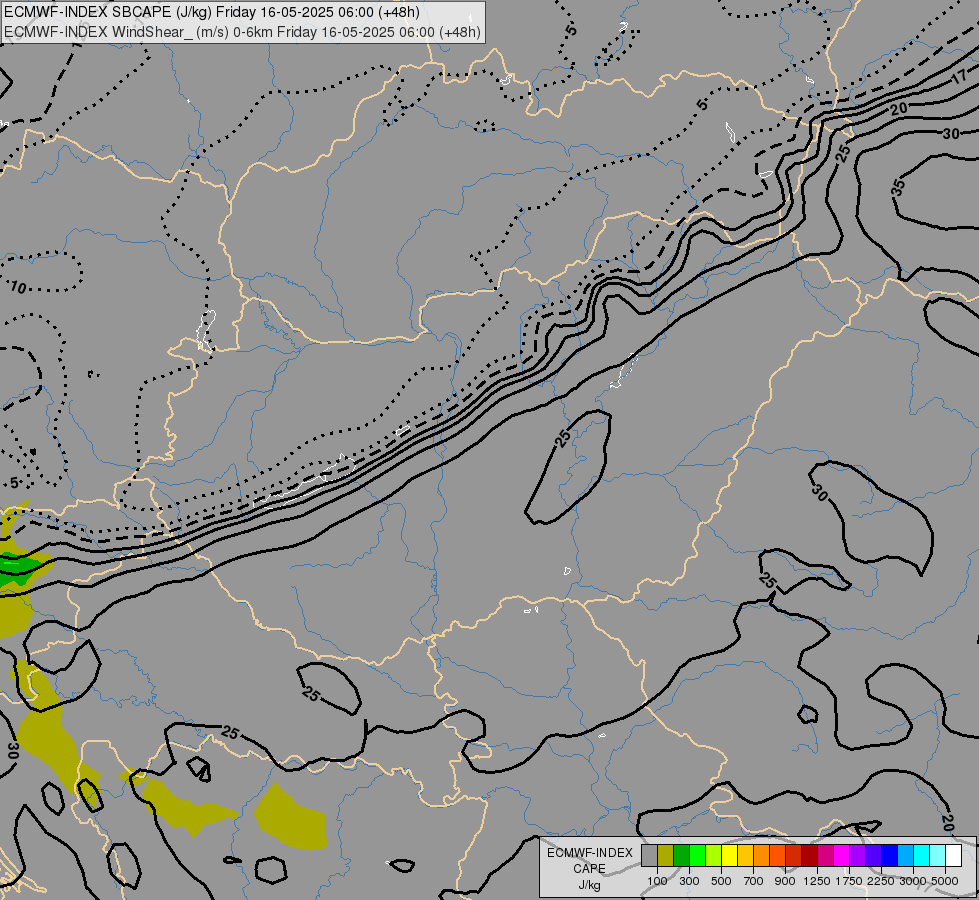
Task: Click the amber legend swatch
Action: click(x=745, y=856)
